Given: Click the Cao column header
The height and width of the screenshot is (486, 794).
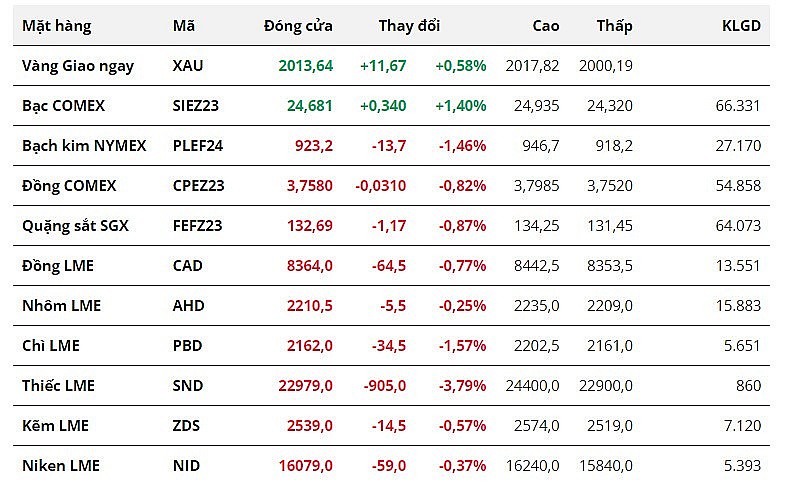Looking at the screenshot, I should 546,26.
